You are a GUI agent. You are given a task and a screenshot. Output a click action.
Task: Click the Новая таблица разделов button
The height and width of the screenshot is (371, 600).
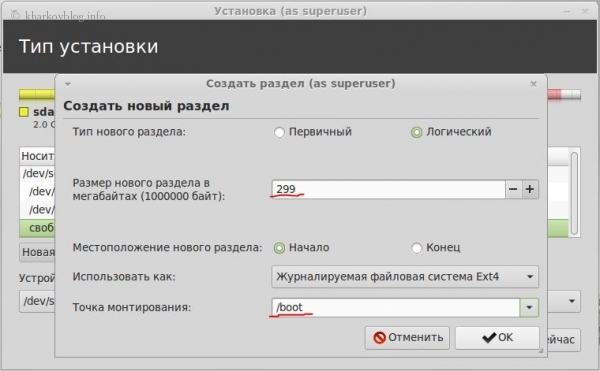point(37,252)
